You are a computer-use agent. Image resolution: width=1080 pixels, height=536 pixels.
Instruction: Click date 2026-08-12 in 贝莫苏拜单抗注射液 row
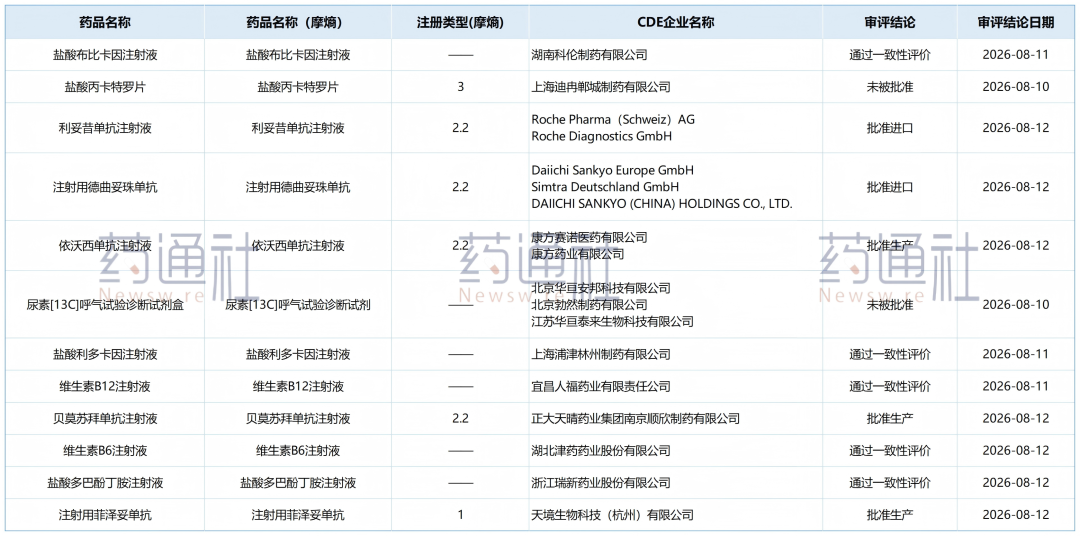(1015, 418)
